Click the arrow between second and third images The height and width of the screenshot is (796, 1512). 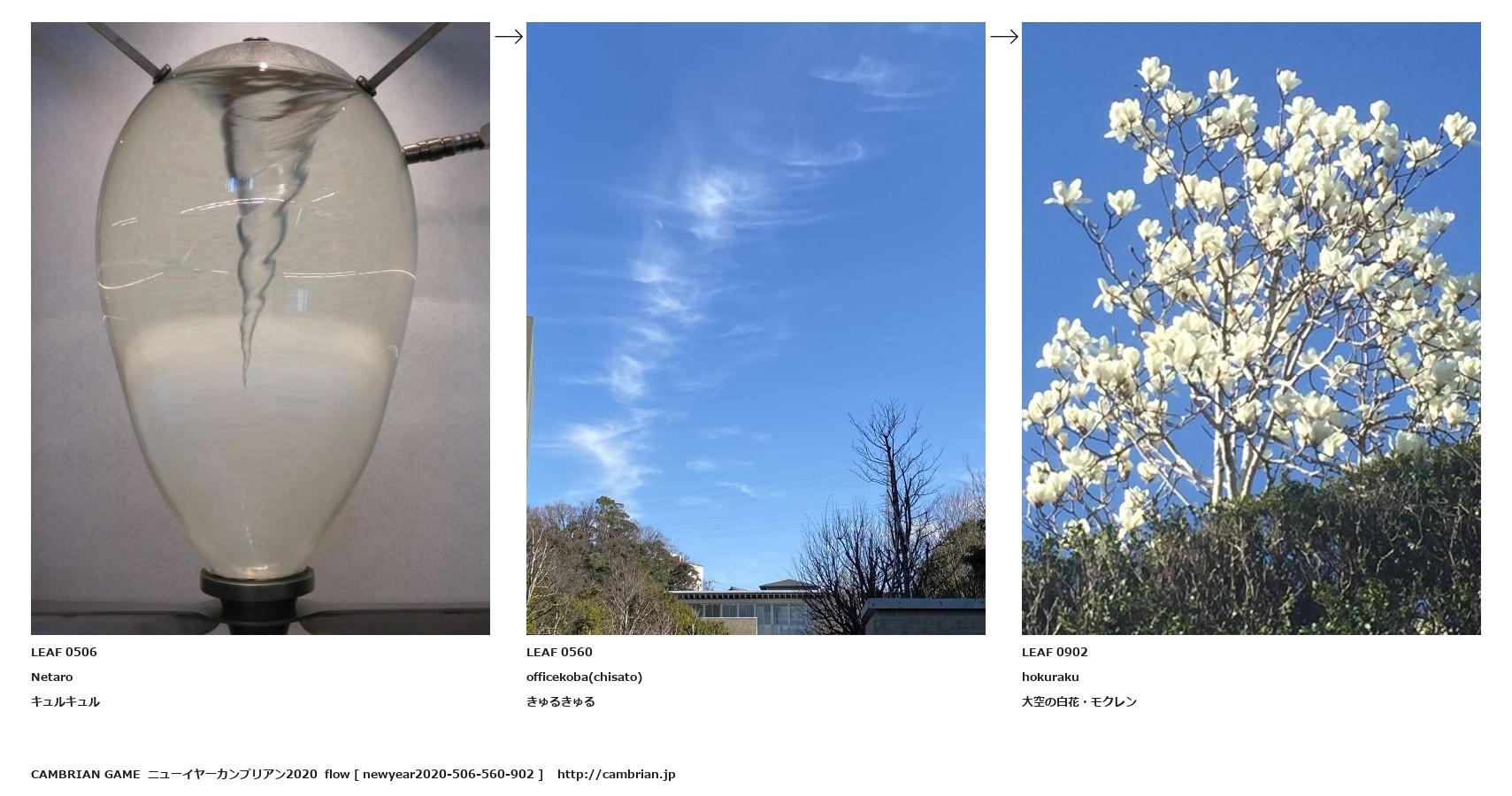coord(1004,36)
